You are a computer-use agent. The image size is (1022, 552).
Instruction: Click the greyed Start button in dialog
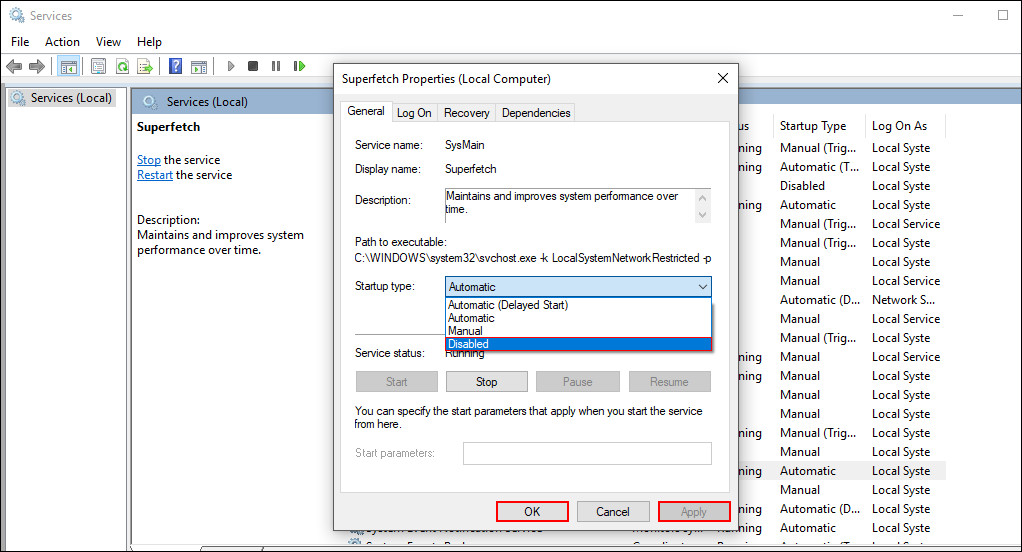tap(396, 382)
